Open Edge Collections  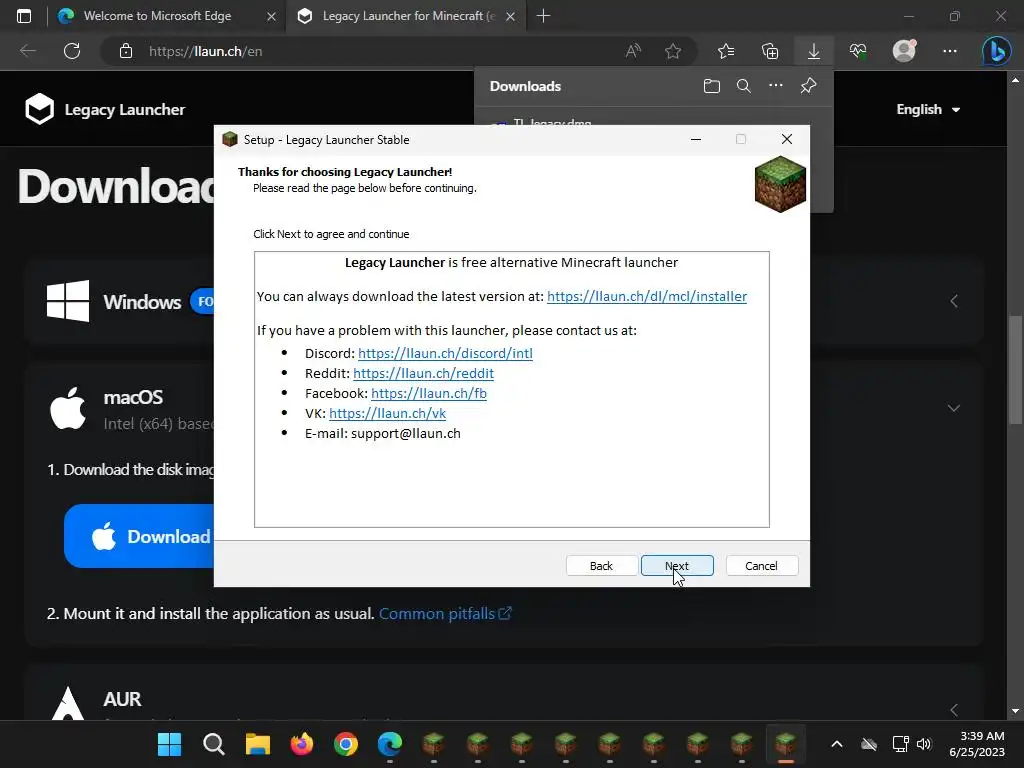[770, 51]
